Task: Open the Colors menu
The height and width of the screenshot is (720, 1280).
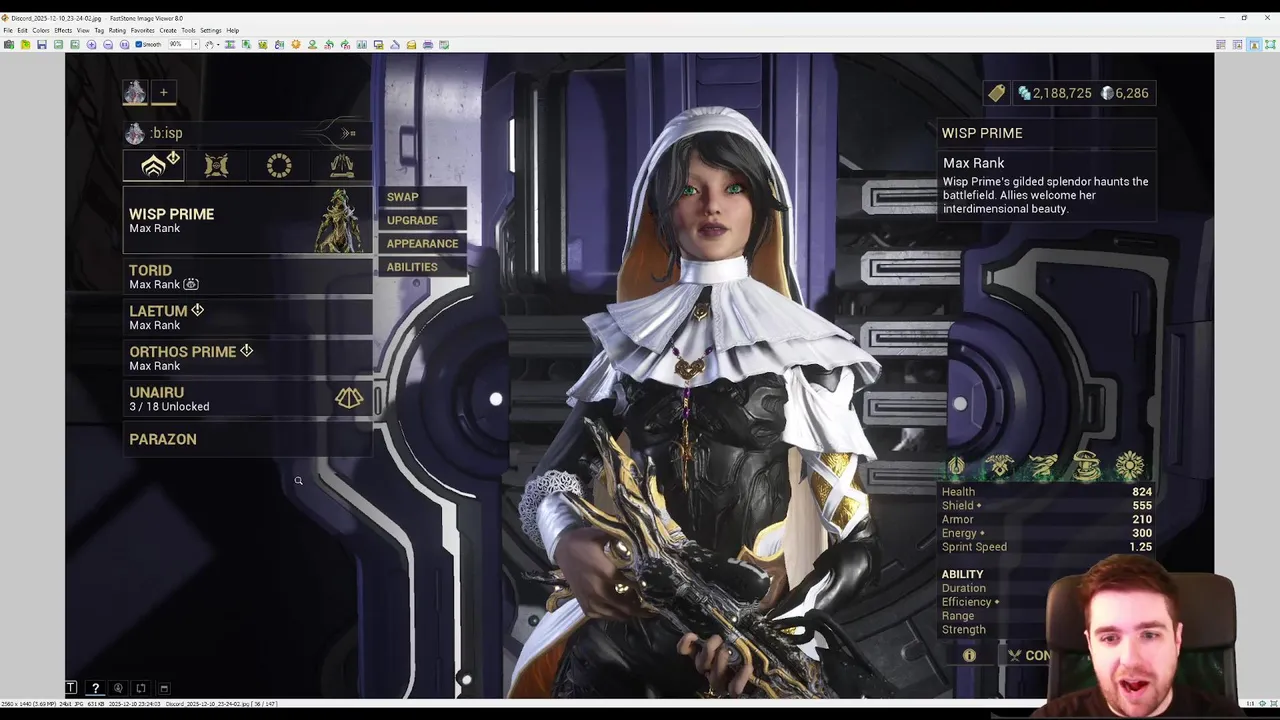Action: (41, 30)
